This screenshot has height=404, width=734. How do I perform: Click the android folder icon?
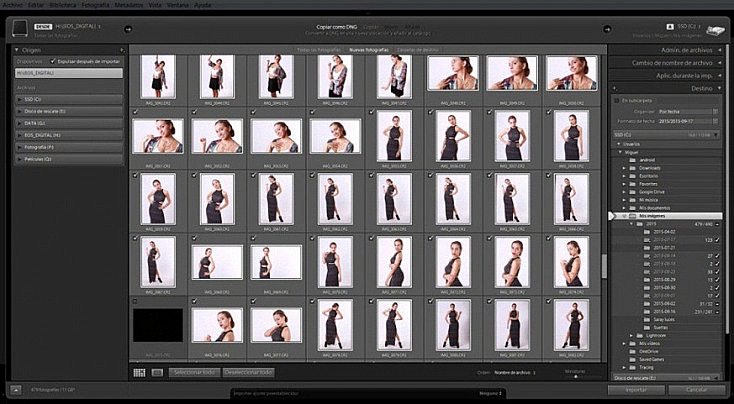[632, 160]
